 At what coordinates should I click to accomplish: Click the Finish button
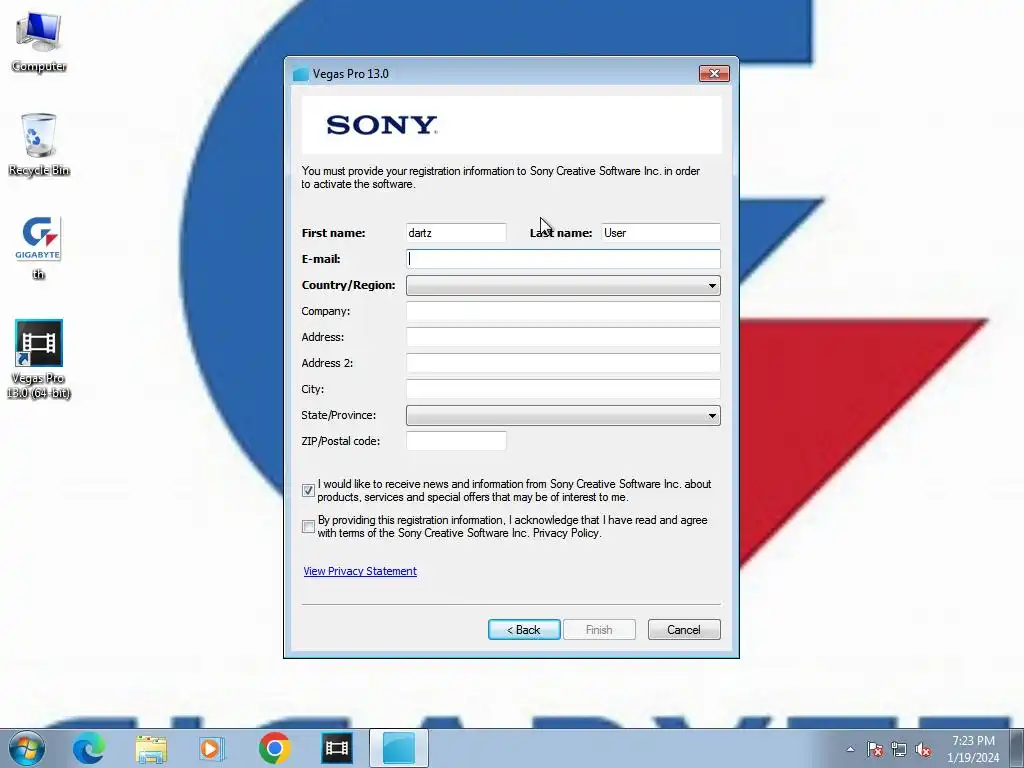(599, 630)
